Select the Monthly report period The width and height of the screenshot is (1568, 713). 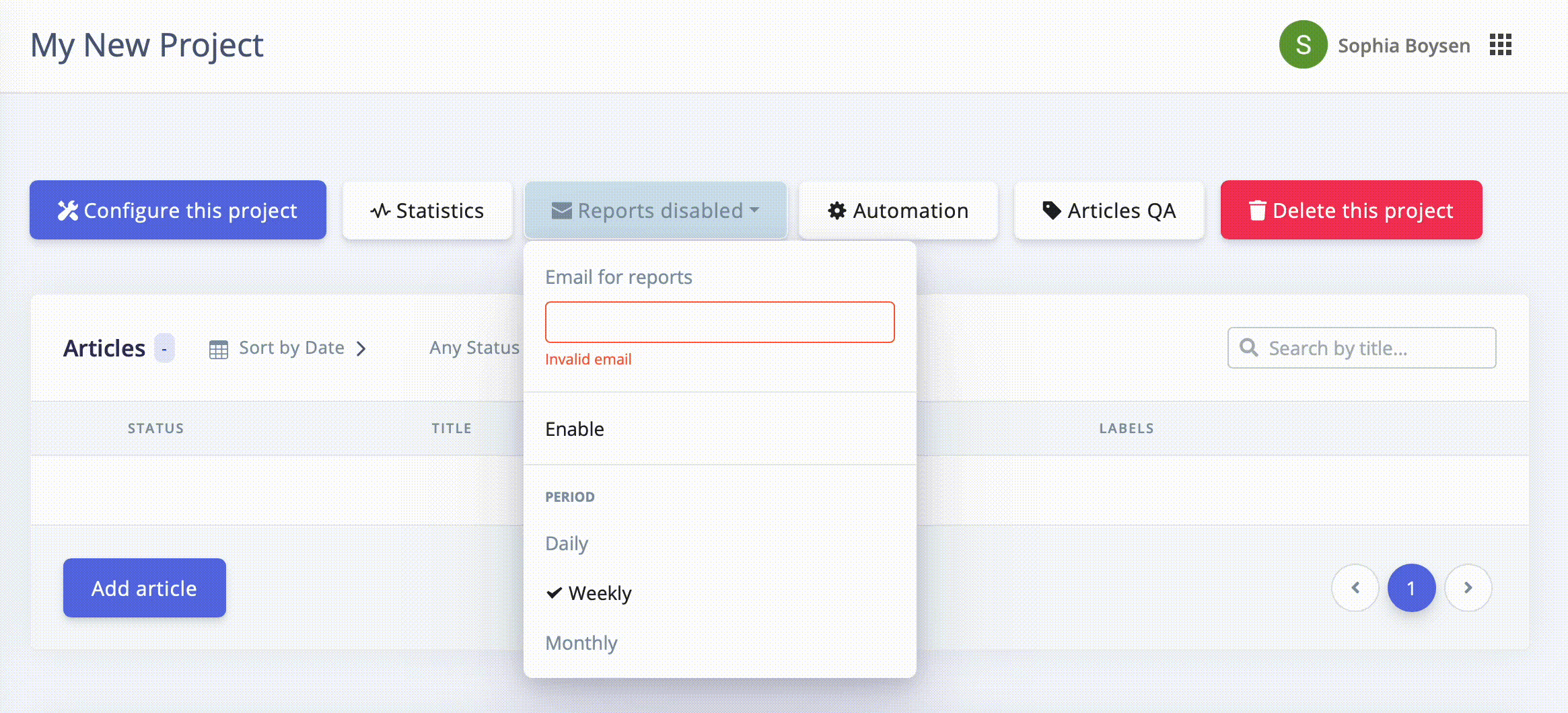coord(581,643)
